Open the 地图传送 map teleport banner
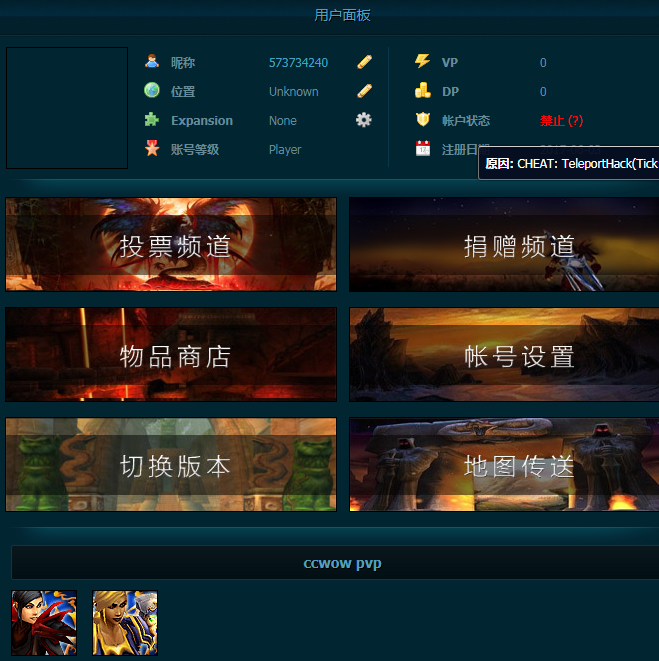 tap(504, 465)
